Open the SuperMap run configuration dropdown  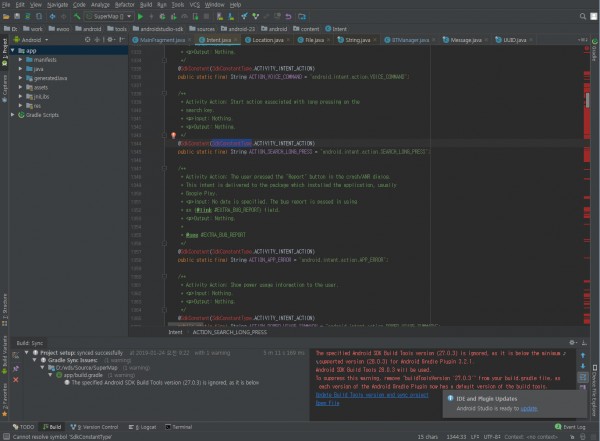click(x=109, y=16)
